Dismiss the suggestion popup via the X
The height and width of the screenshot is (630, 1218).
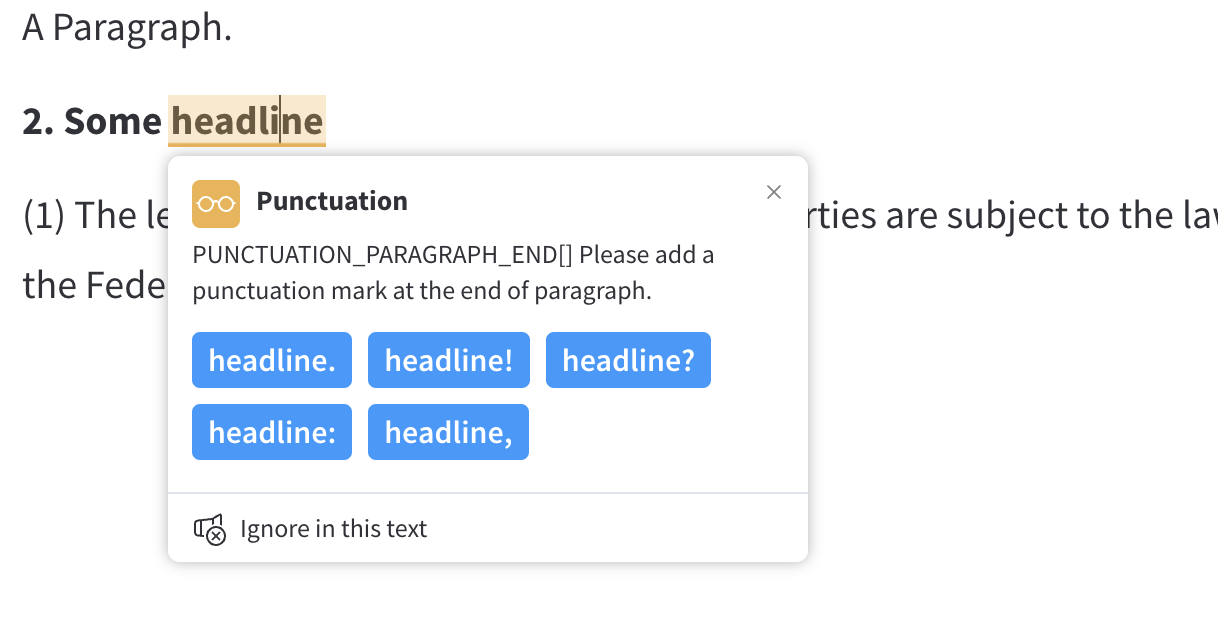[x=773, y=191]
